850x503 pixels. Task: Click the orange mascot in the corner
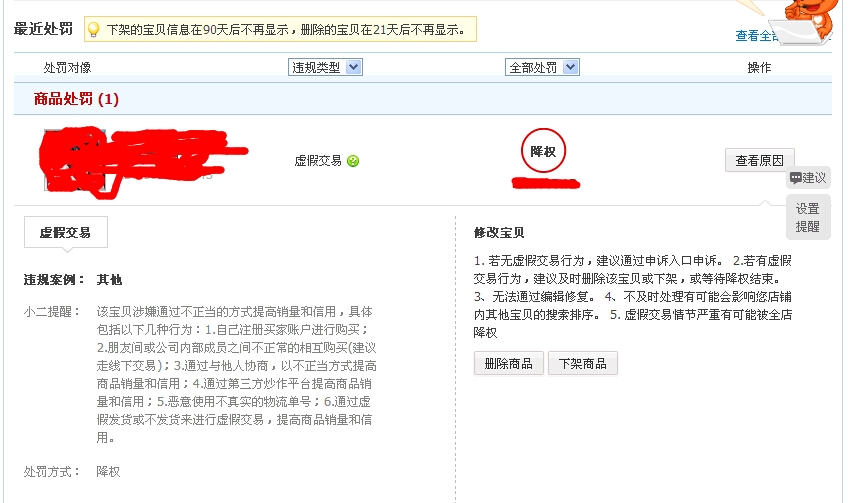click(x=805, y=15)
